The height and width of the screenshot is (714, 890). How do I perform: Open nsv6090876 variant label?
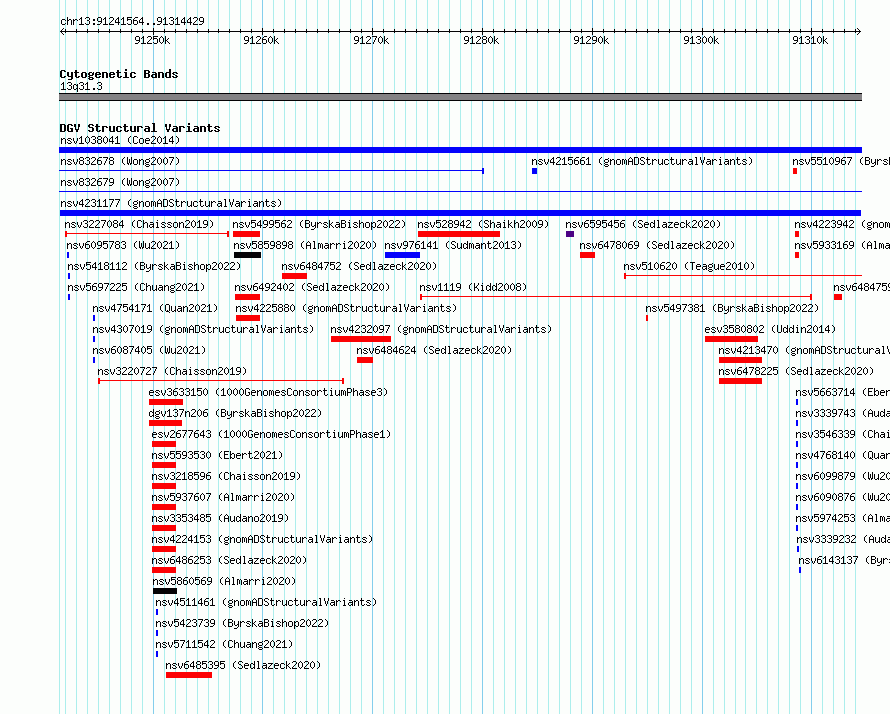click(843, 497)
